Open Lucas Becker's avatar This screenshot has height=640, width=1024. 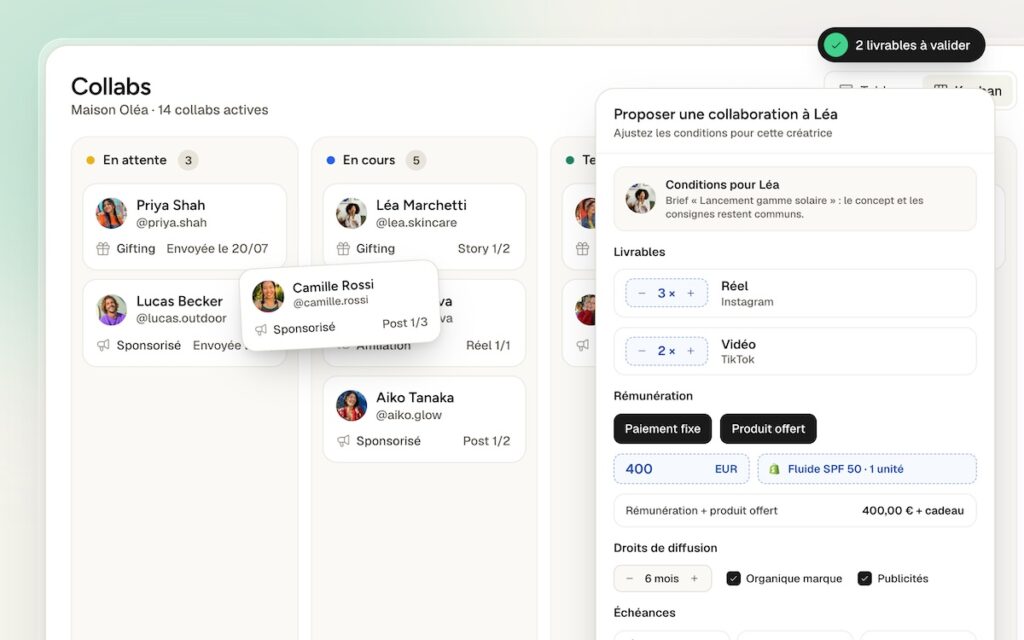pyautogui.click(x=112, y=310)
